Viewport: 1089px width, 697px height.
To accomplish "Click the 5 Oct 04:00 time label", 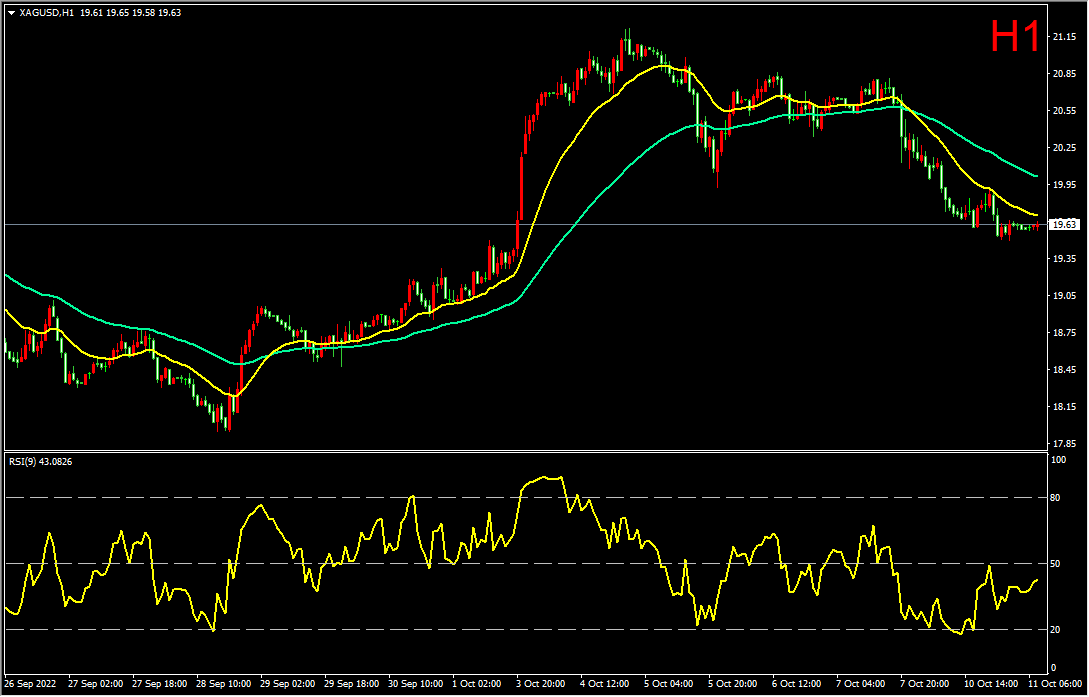I will coord(668,684).
